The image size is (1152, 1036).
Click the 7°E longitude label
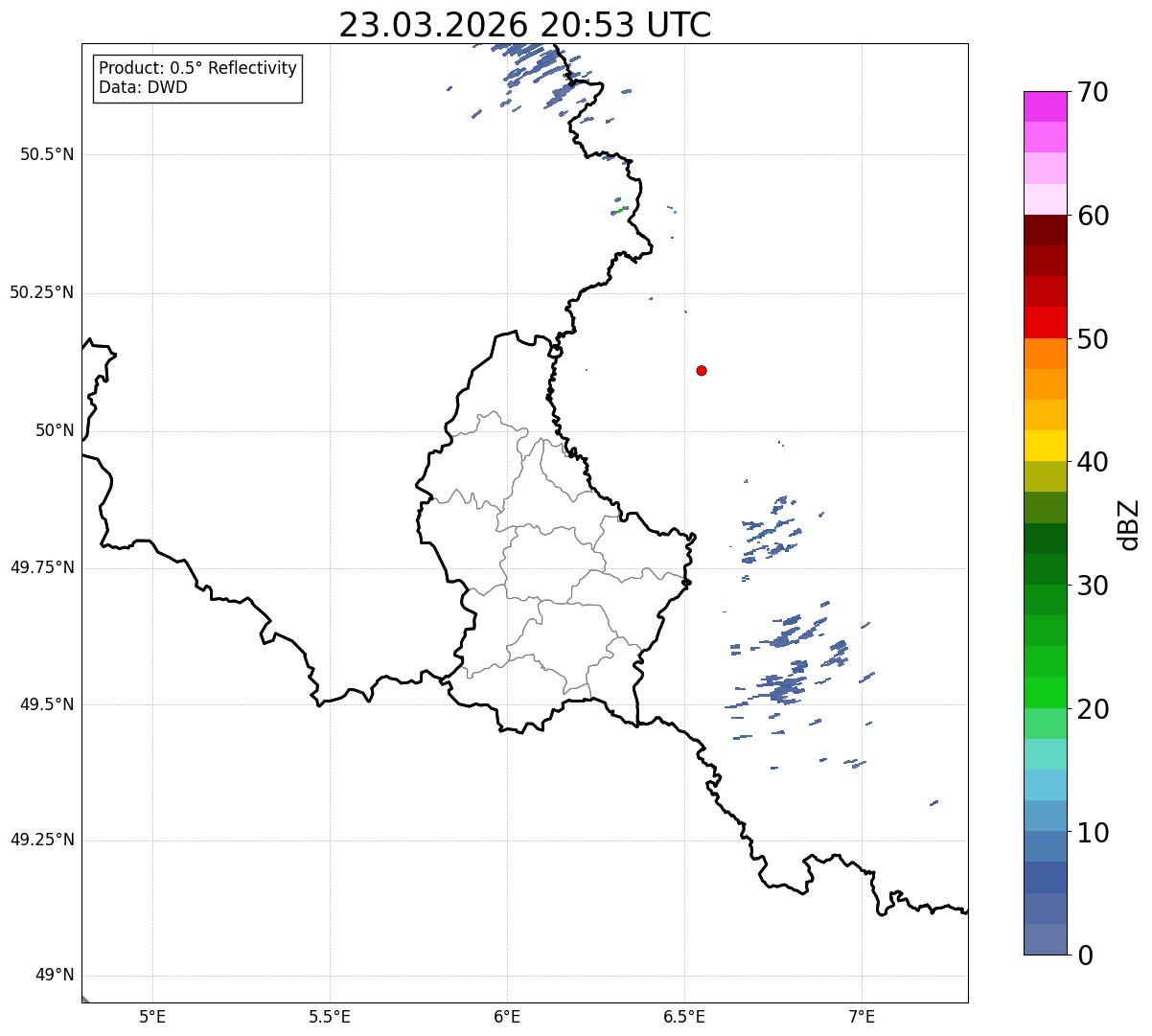pos(862,1016)
